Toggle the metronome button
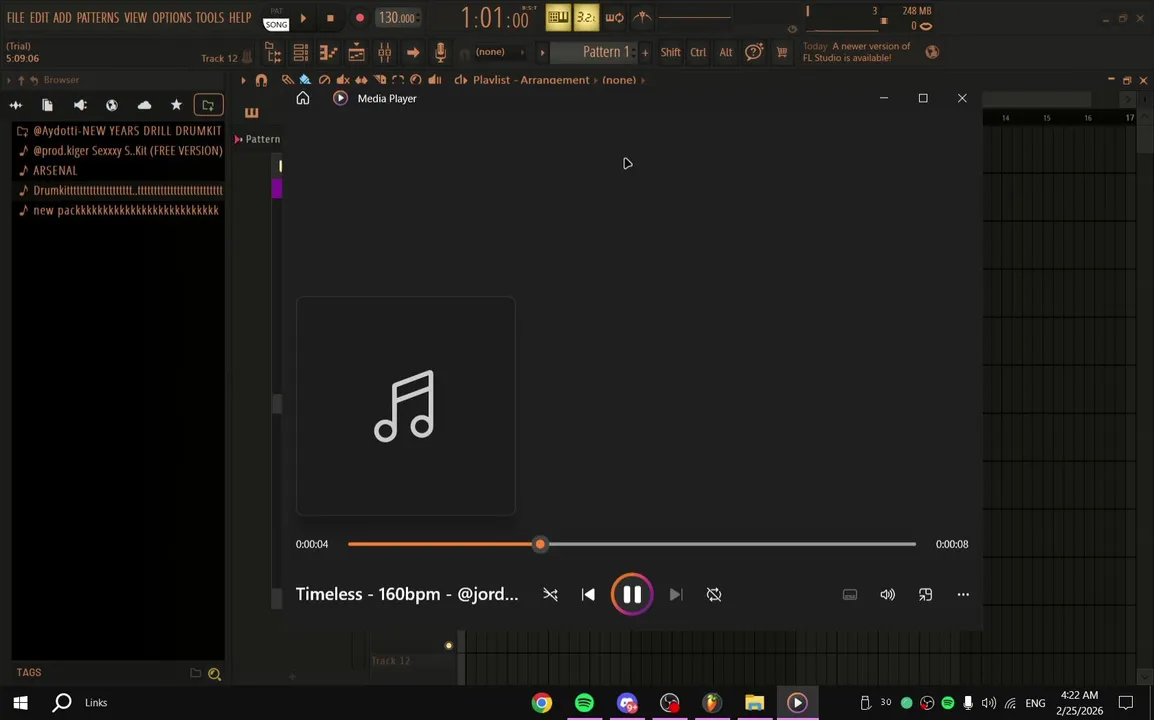The width and height of the screenshot is (1154, 720). point(642,18)
